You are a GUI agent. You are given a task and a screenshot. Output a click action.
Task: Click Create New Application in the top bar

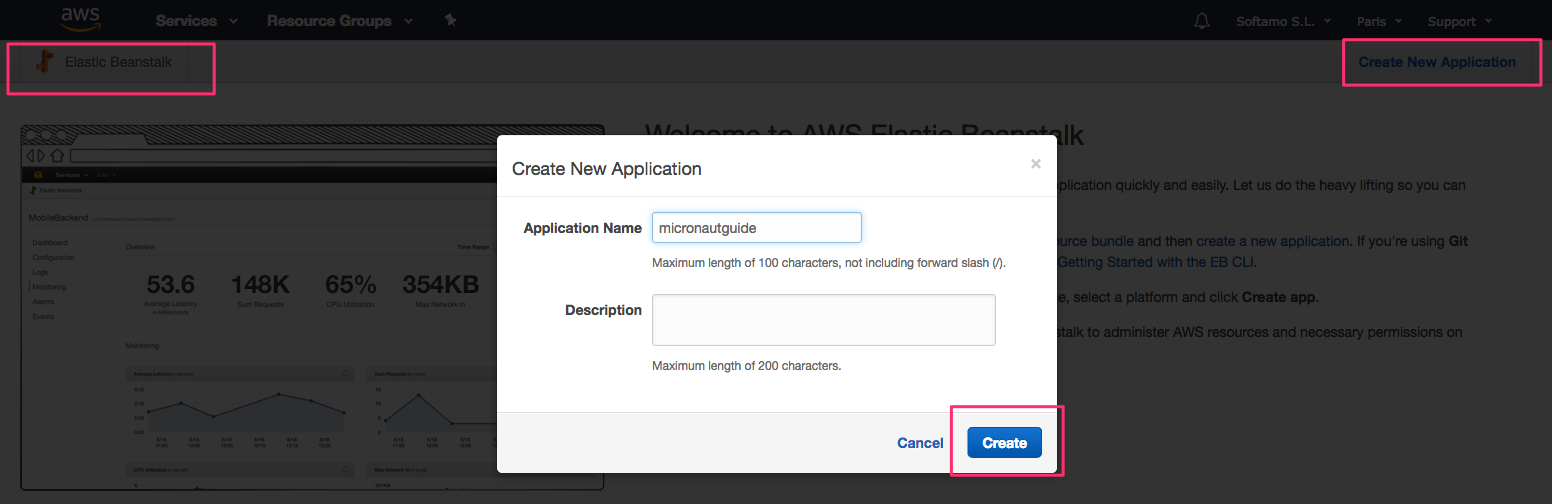tap(1436, 62)
